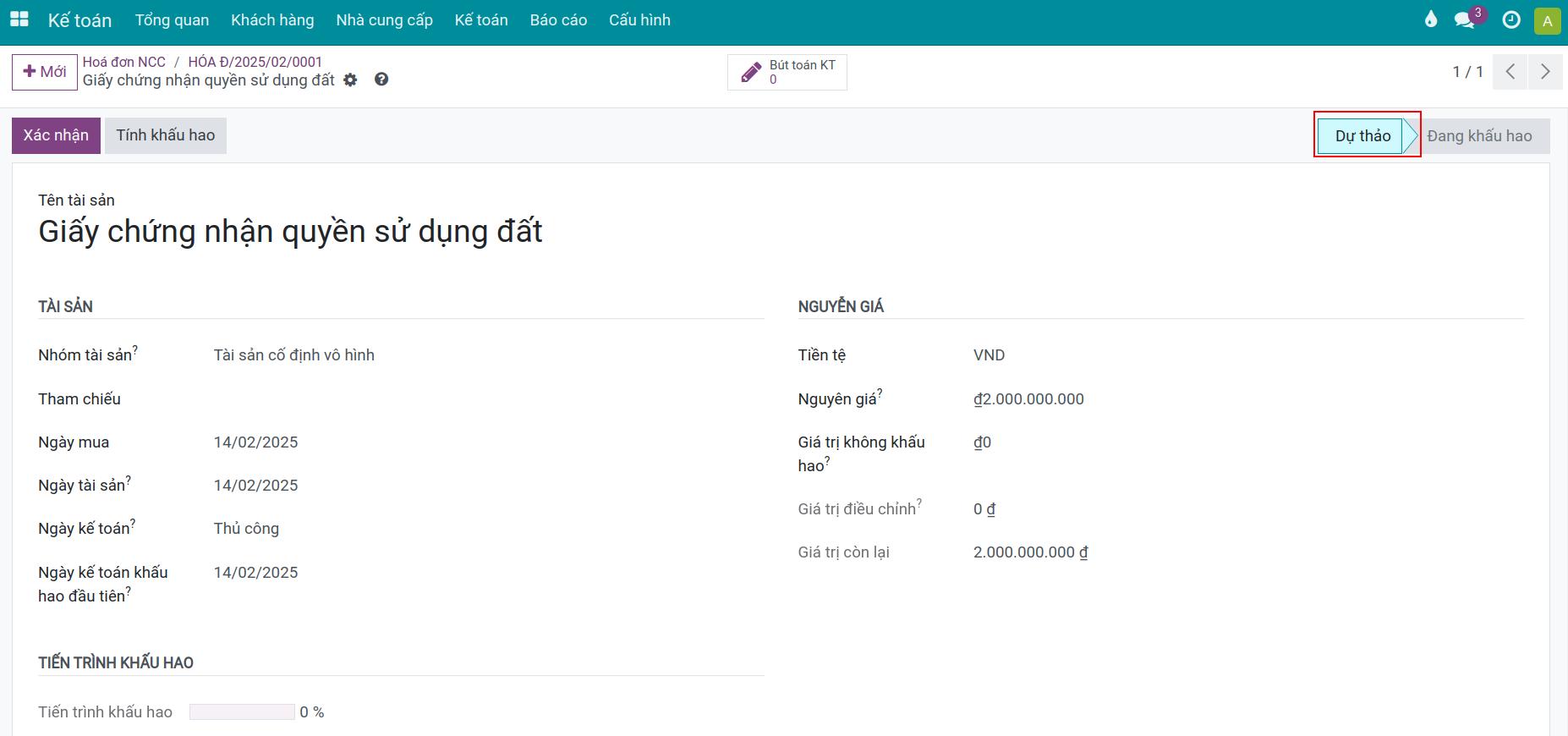This screenshot has height=736, width=1568.
Task: Click the 1 / 1 pager counter
Action: pos(1467,72)
